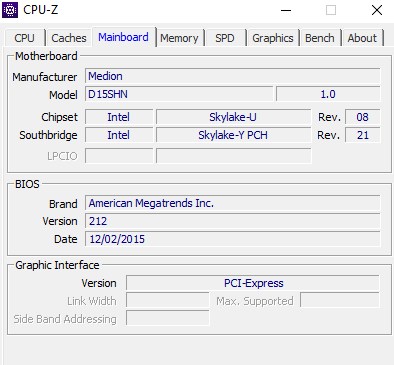Switch to the Bench tab
The height and width of the screenshot is (365, 394).
click(320, 38)
